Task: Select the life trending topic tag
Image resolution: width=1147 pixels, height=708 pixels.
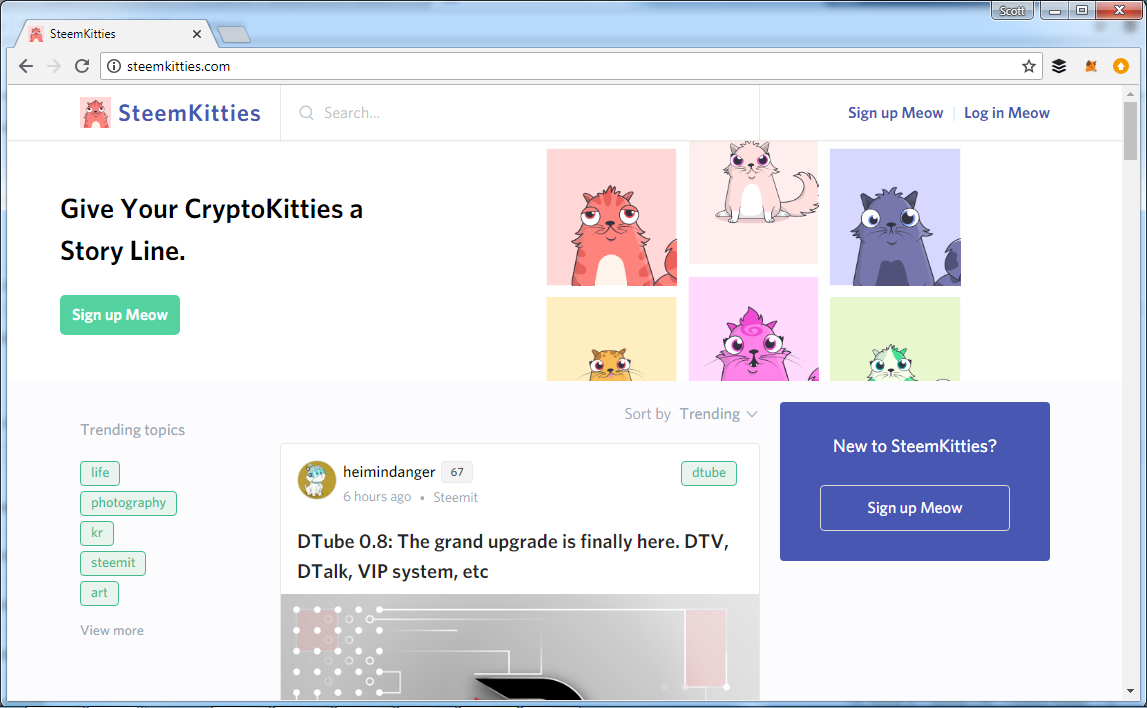Action: coord(99,472)
